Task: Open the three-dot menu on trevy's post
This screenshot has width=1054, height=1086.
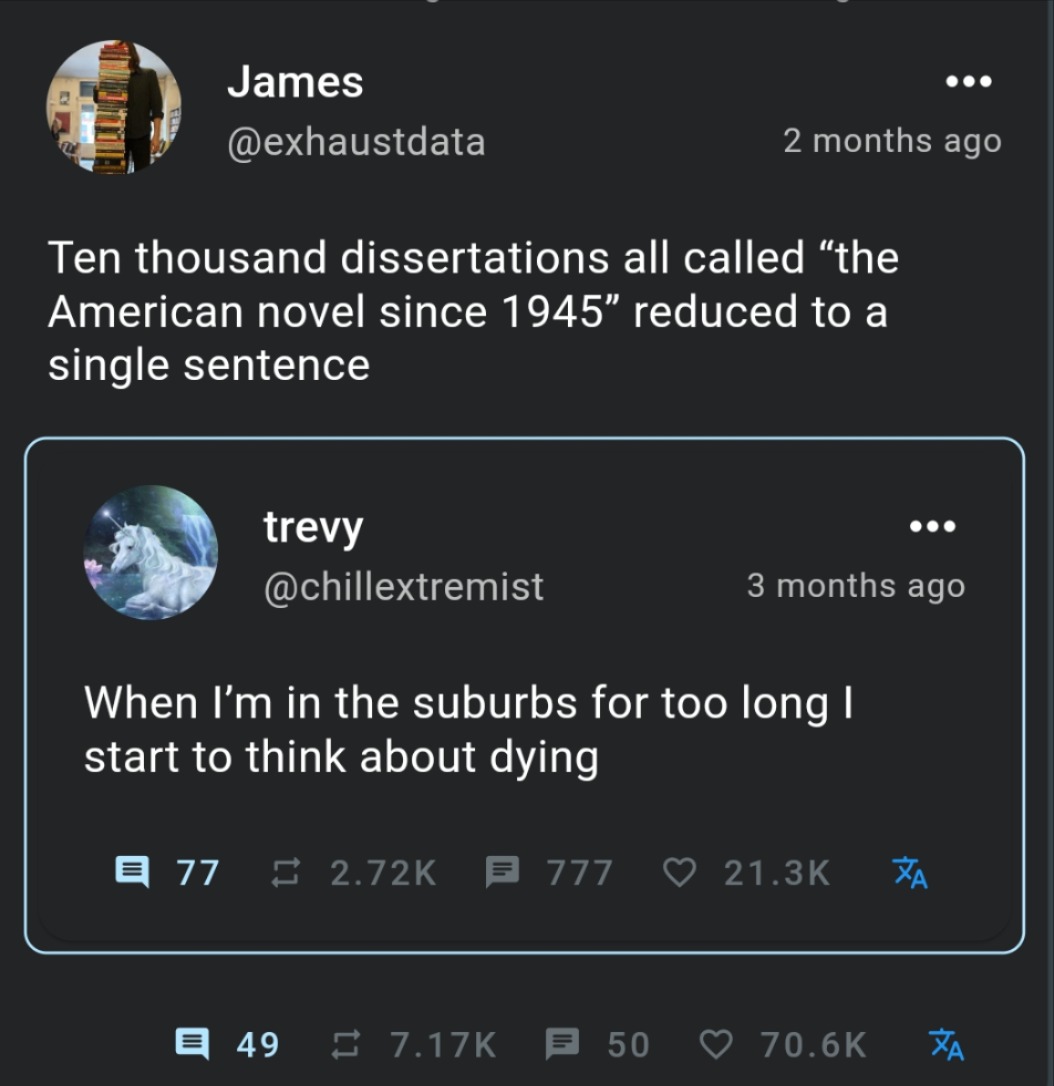Action: click(932, 526)
